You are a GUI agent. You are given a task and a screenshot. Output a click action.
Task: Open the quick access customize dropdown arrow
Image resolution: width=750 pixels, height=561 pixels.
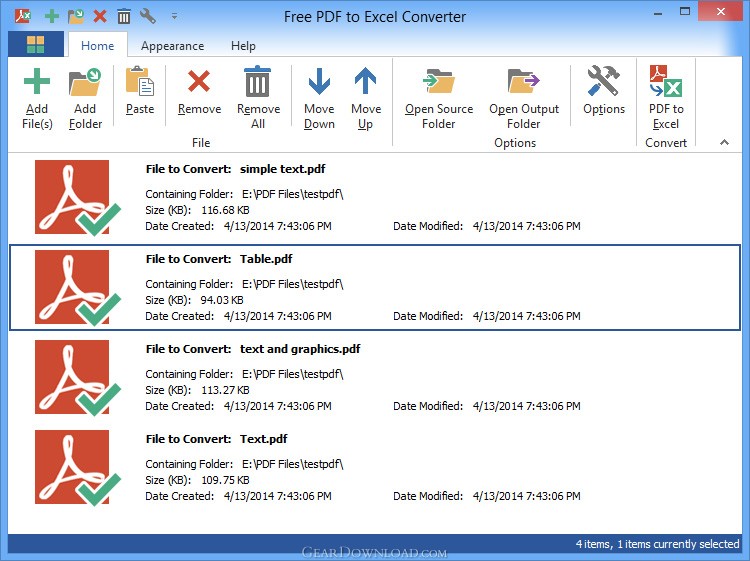point(175,17)
